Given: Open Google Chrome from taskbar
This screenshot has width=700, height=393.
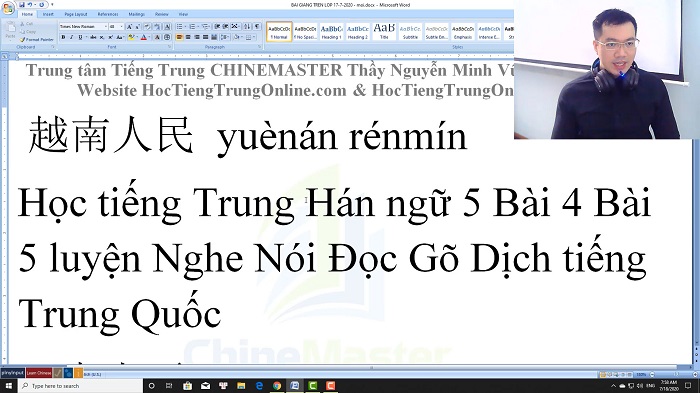Looking at the screenshot, I should point(277,386).
